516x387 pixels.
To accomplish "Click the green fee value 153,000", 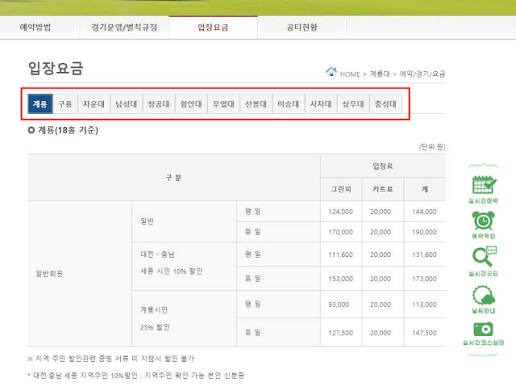I will 341,278.
